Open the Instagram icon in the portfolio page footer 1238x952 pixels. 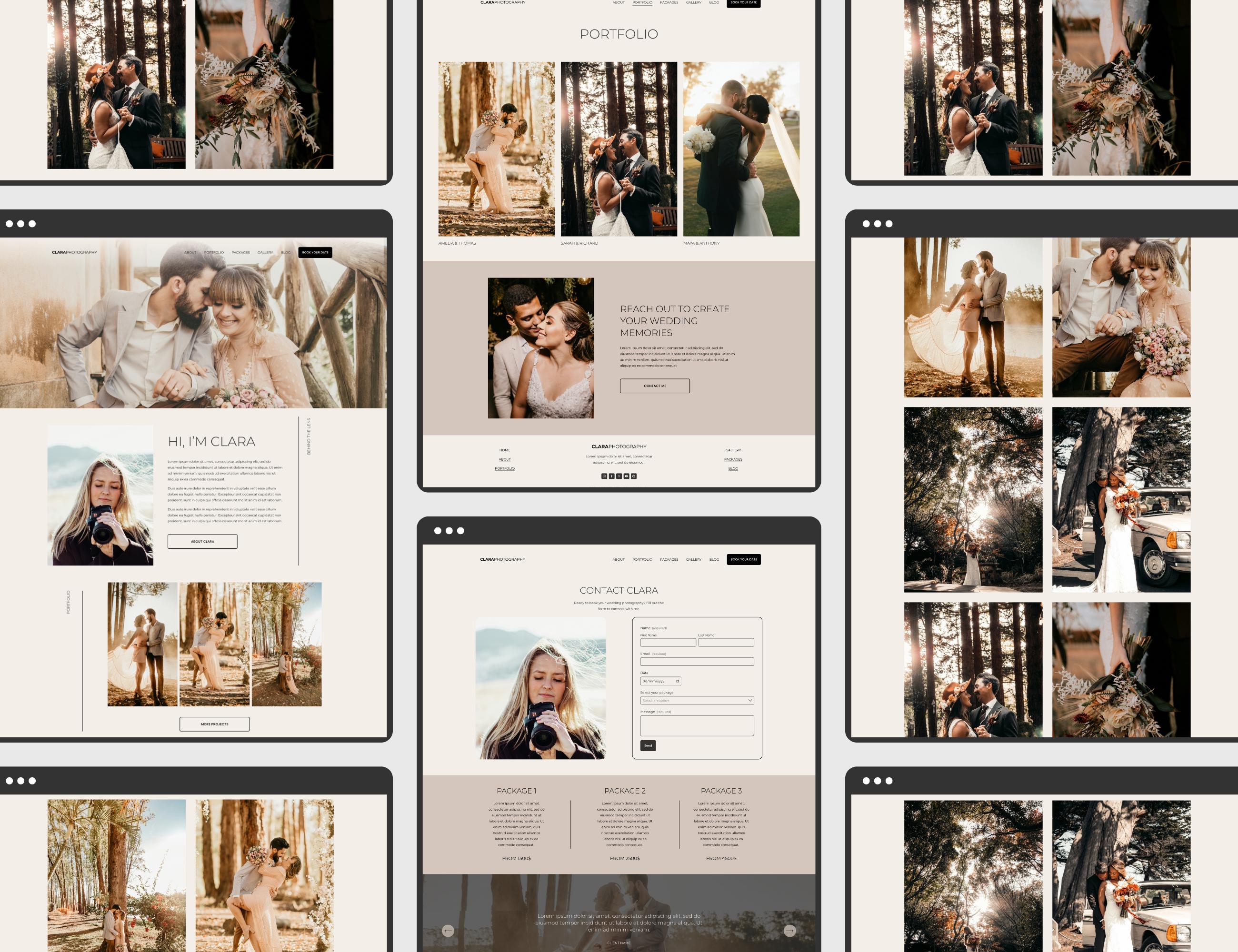coord(604,476)
